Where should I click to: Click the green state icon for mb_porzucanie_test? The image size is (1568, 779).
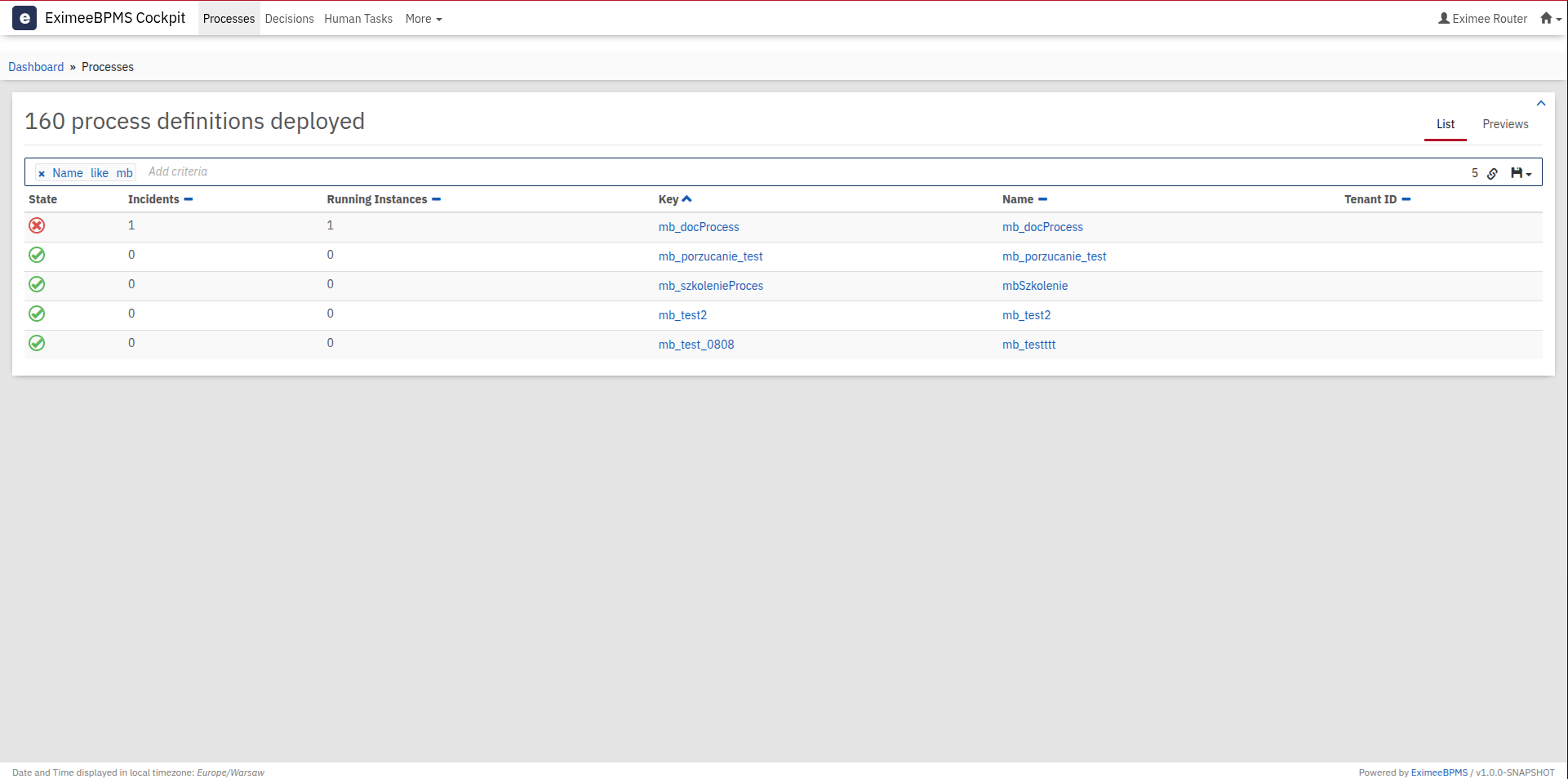click(x=37, y=255)
